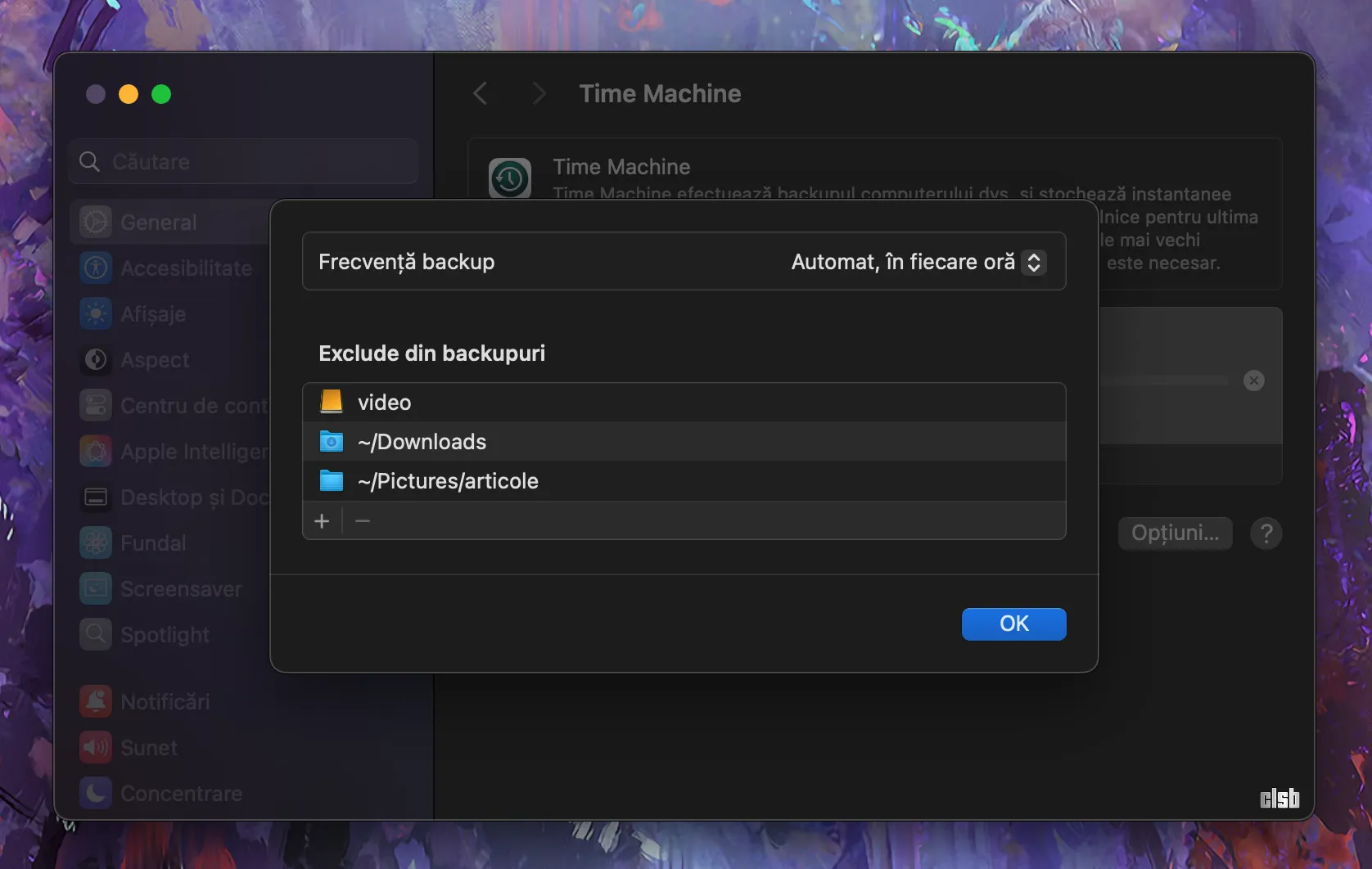This screenshot has height=869, width=1372.
Task: Open Desktop și Dock settings
Action: pyautogui.click(x=170, y=497)
